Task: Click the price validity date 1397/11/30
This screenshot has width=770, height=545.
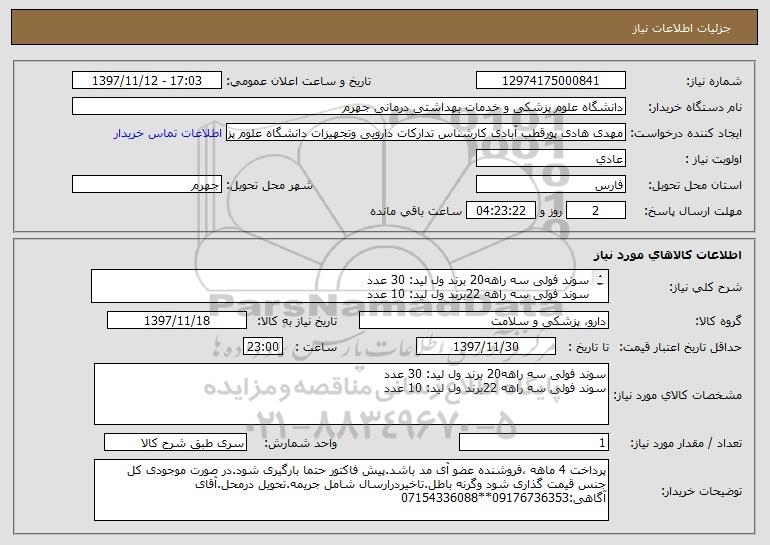Action: point(486,346)
